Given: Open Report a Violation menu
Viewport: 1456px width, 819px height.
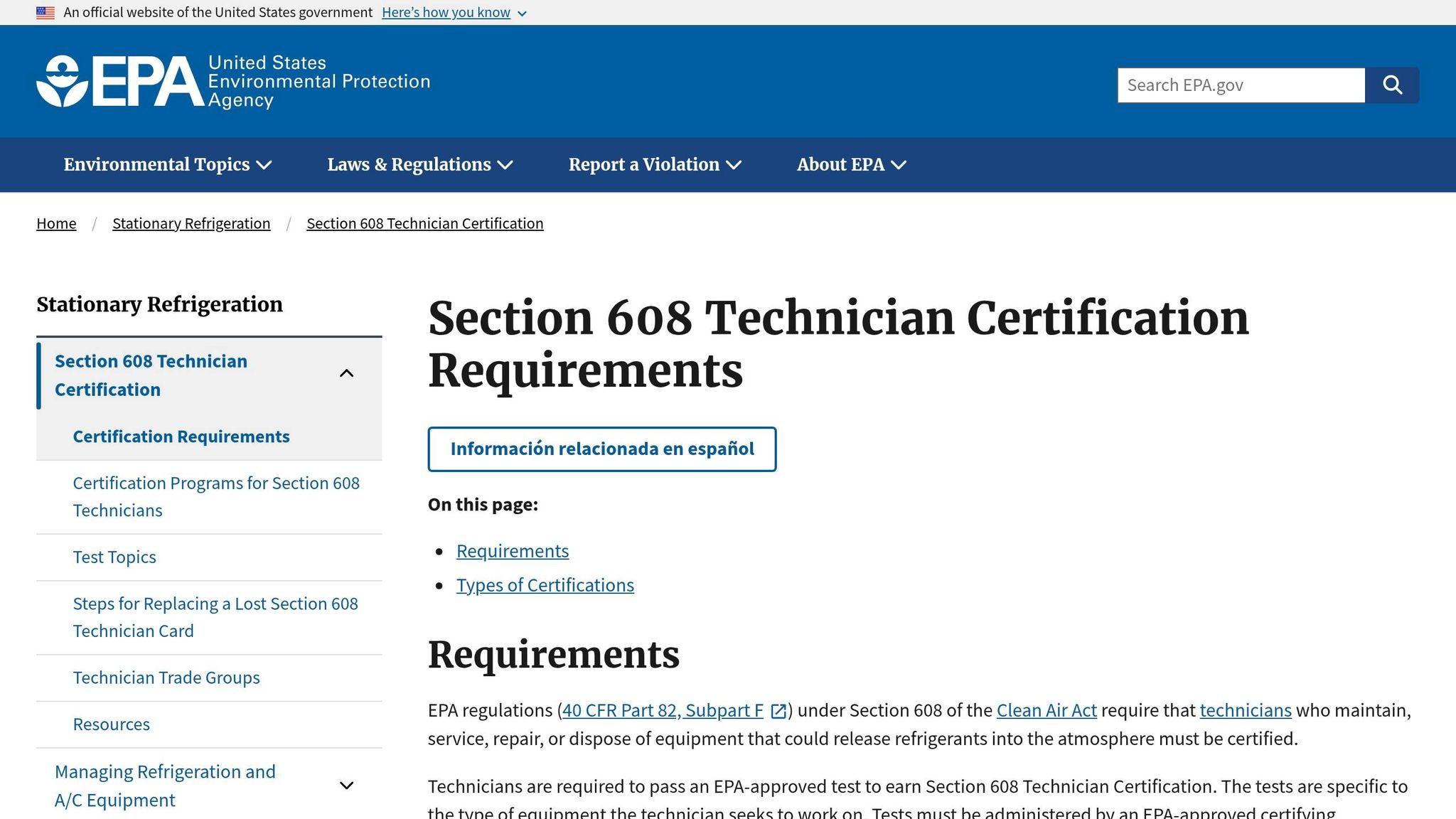Looking at the screenshot, I should tap(655, 164).
